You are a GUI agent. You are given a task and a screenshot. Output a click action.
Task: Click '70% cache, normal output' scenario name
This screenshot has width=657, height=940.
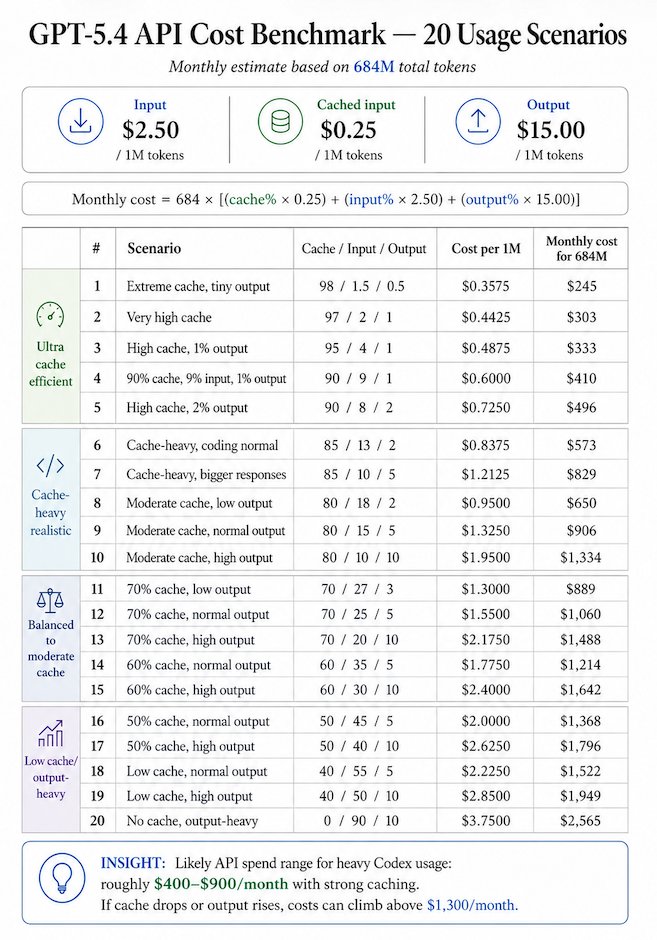click(x=198, y=614)
